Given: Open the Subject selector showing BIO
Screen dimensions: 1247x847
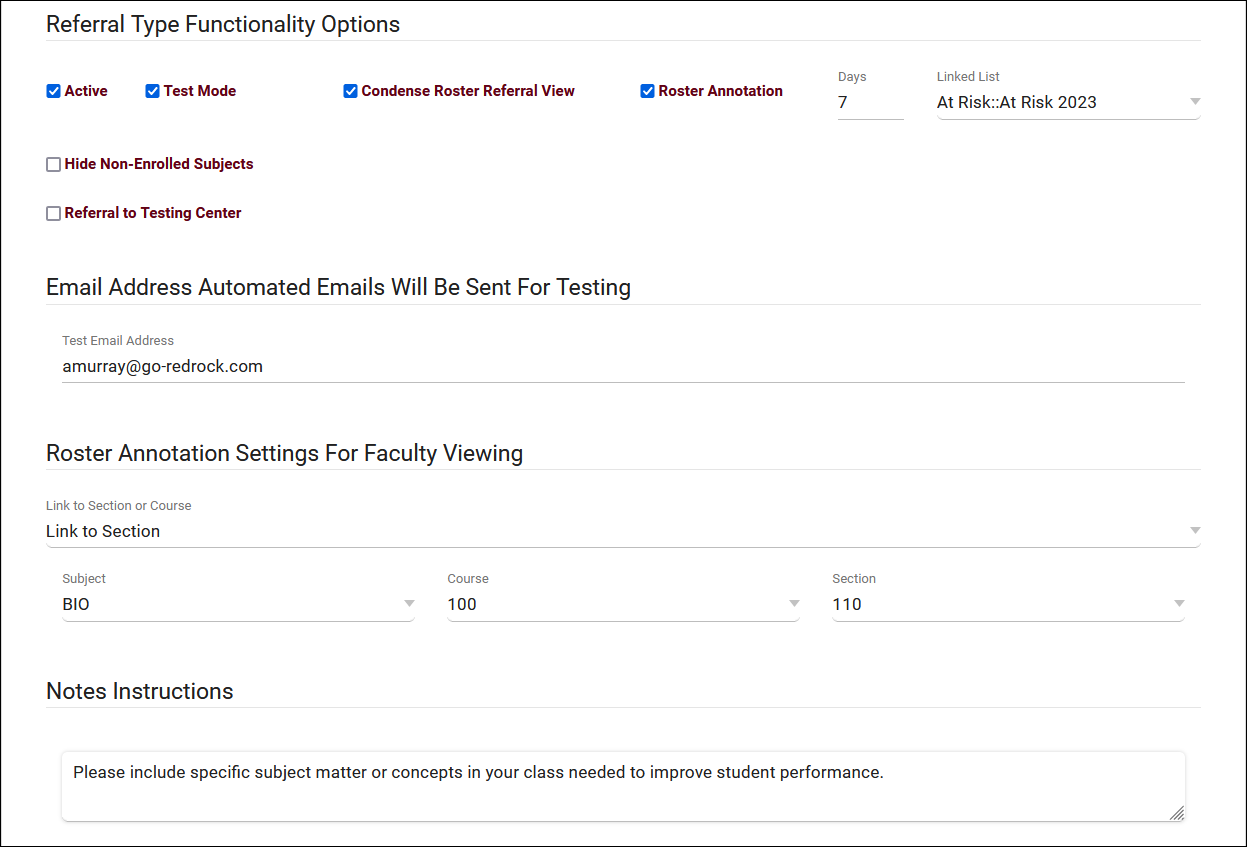Looking at the screenshot, I should pyautogui.click(x=230, y=604).
